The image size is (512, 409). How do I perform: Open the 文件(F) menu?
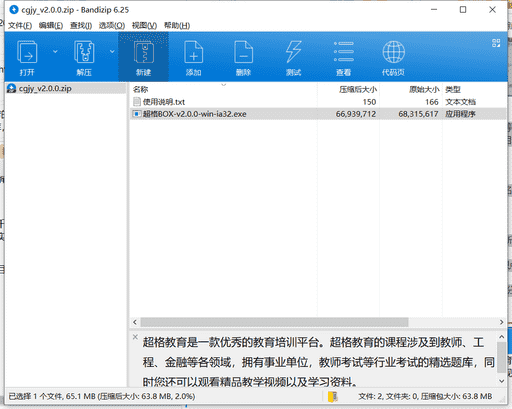click(x=20, y=26)
